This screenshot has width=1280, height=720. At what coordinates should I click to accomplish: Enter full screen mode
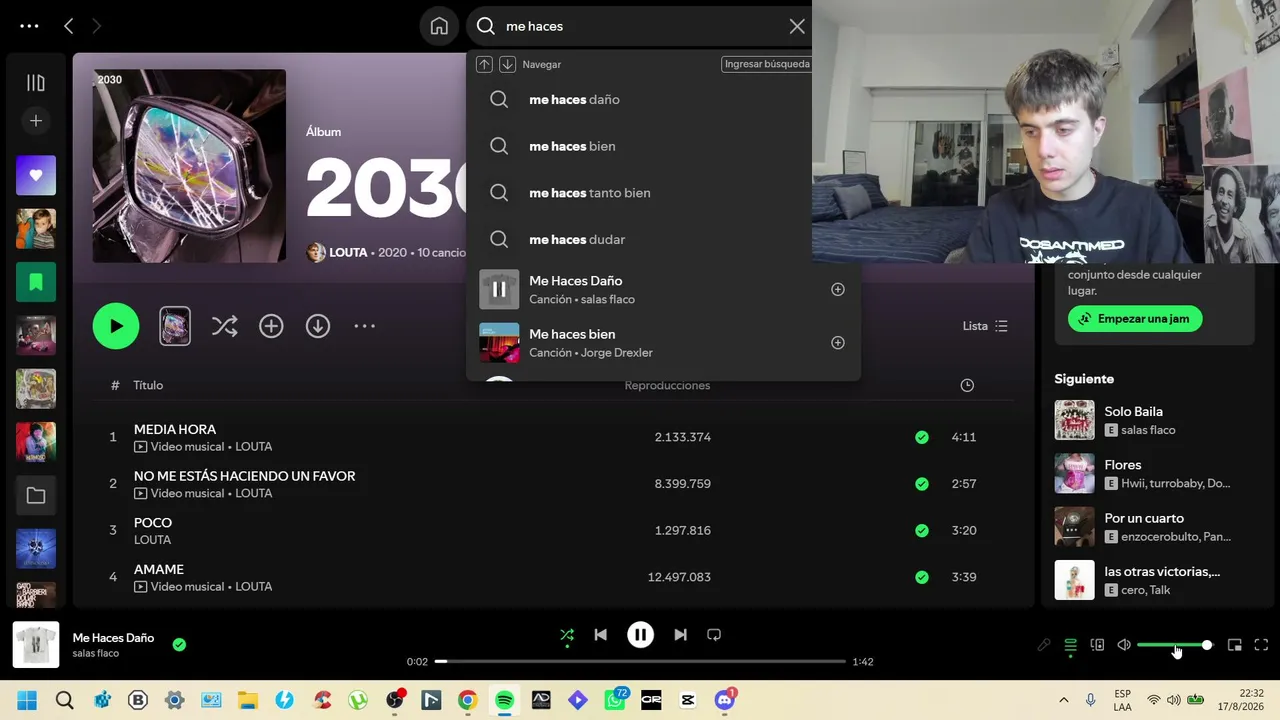(1261, 645)
